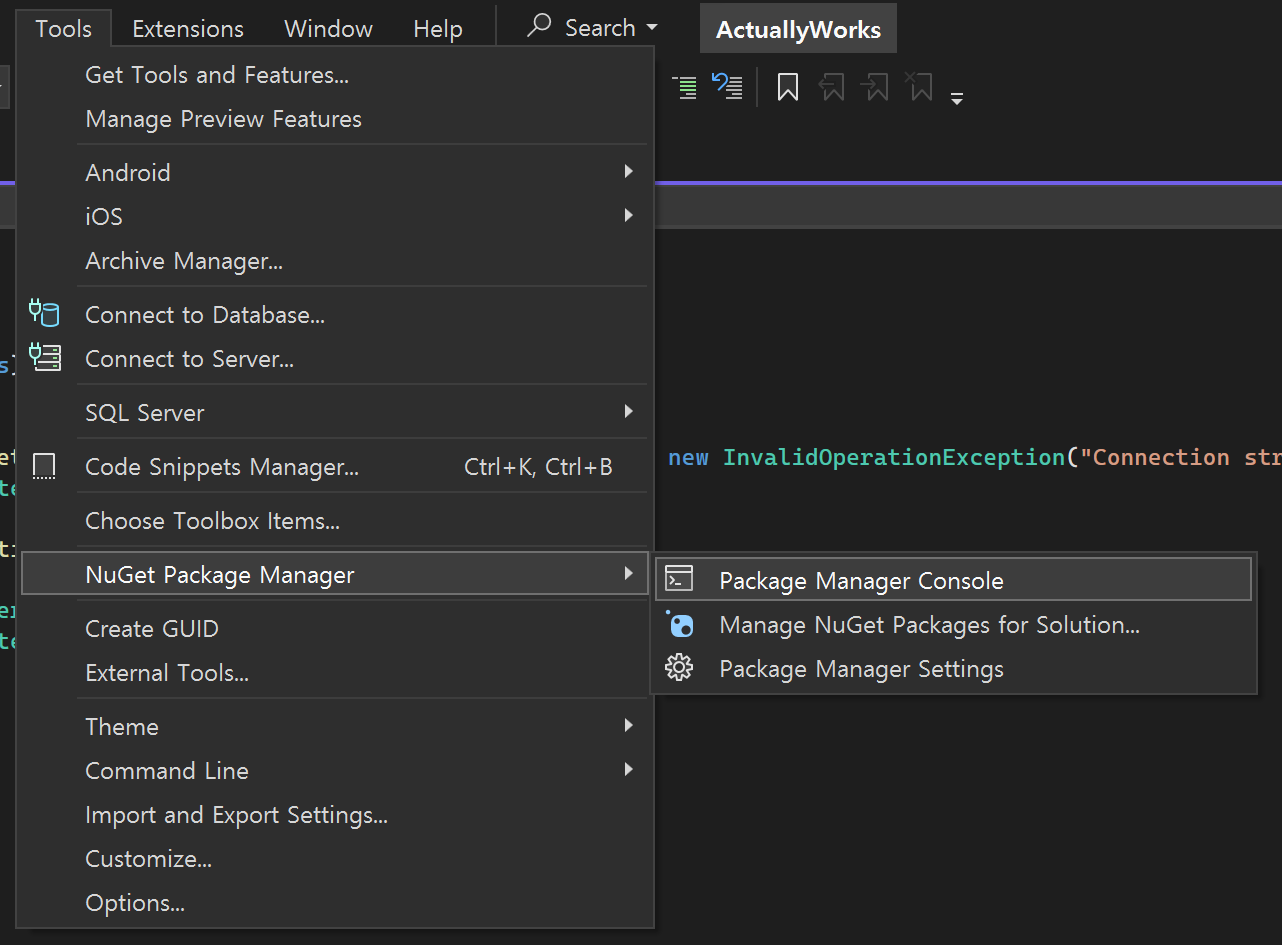Open the Extensions menu
This screenshot has height=945, width=1282.
188,29
